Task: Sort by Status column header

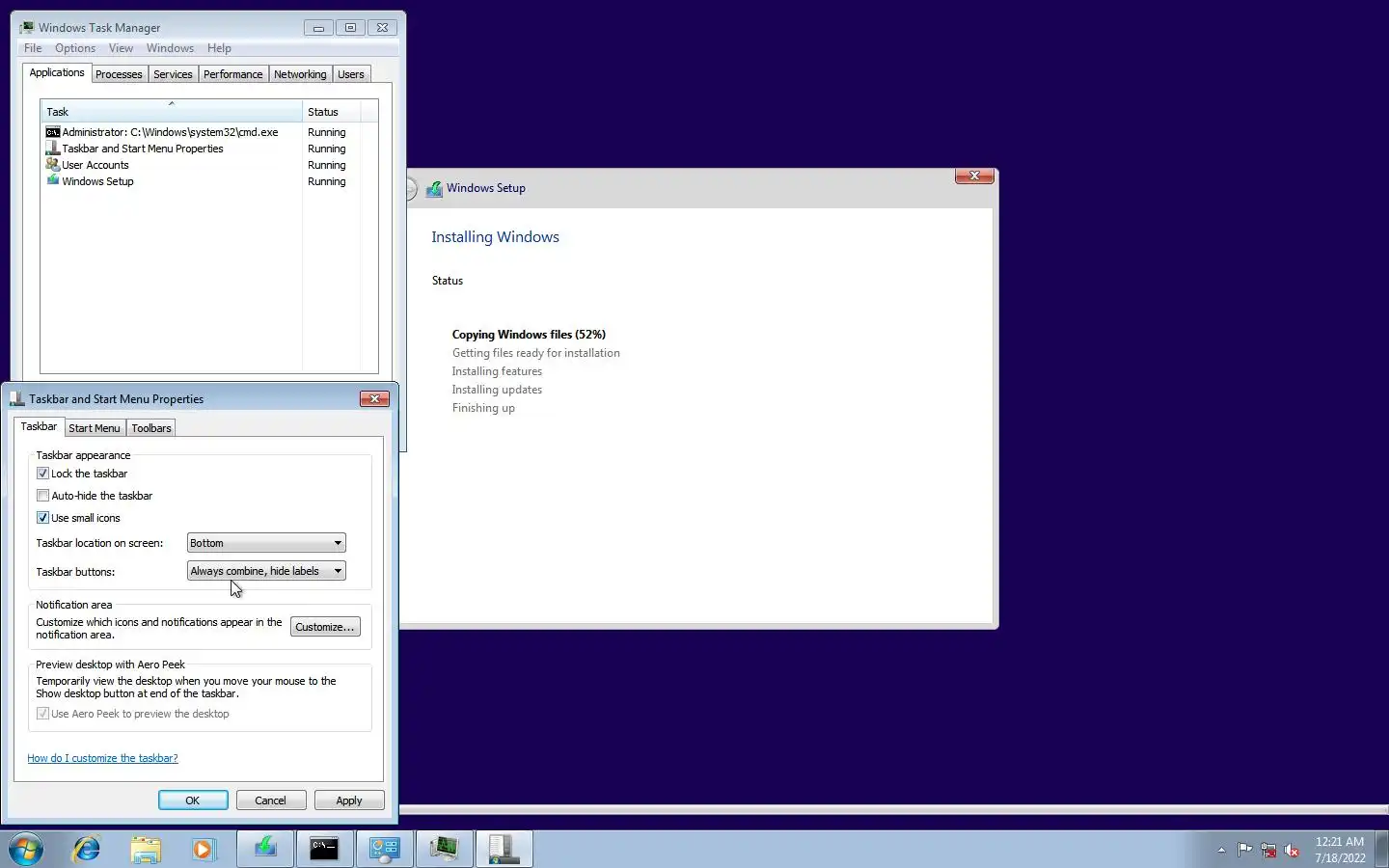Action: 332,111
